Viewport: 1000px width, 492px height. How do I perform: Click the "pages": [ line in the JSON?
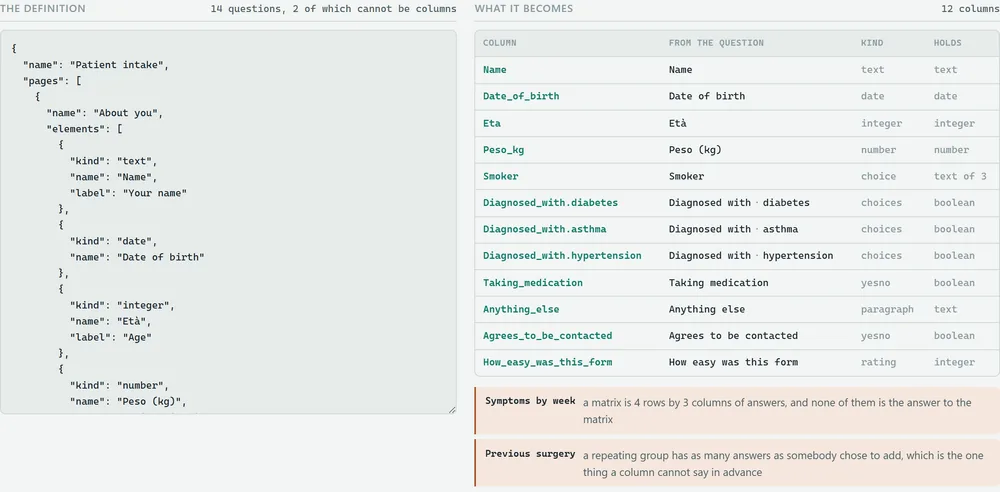pyautogui.click(x=52, y=80)
